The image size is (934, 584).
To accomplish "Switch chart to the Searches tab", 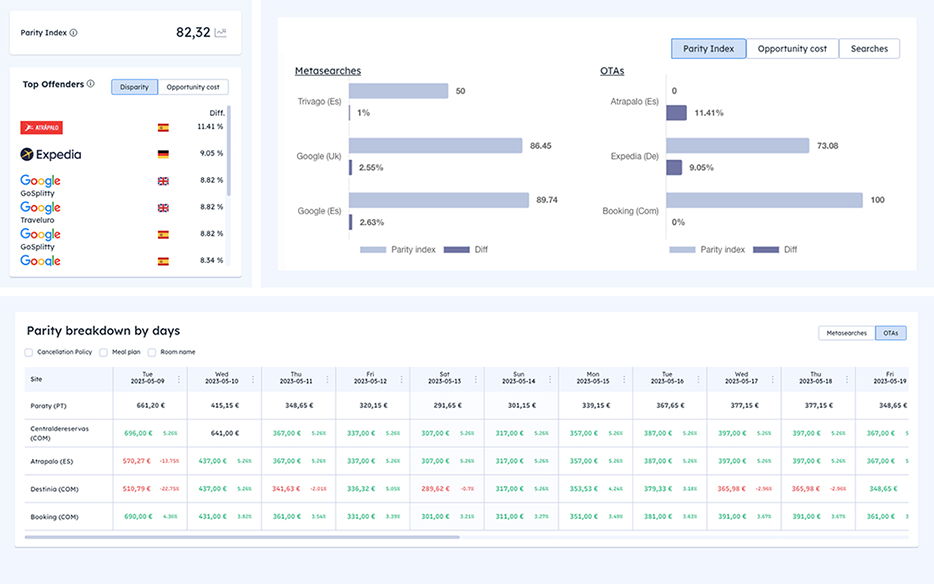I will [869, 48].
